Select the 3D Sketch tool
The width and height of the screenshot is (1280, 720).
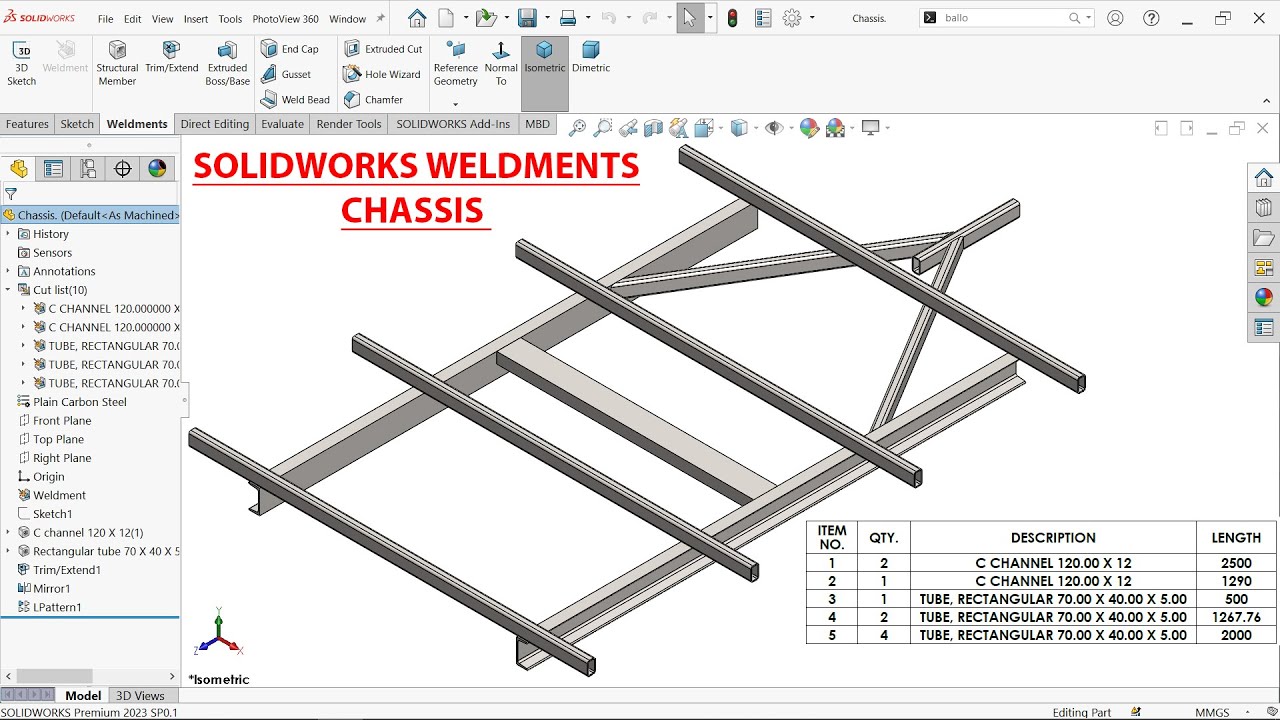[x=21, y=63]
